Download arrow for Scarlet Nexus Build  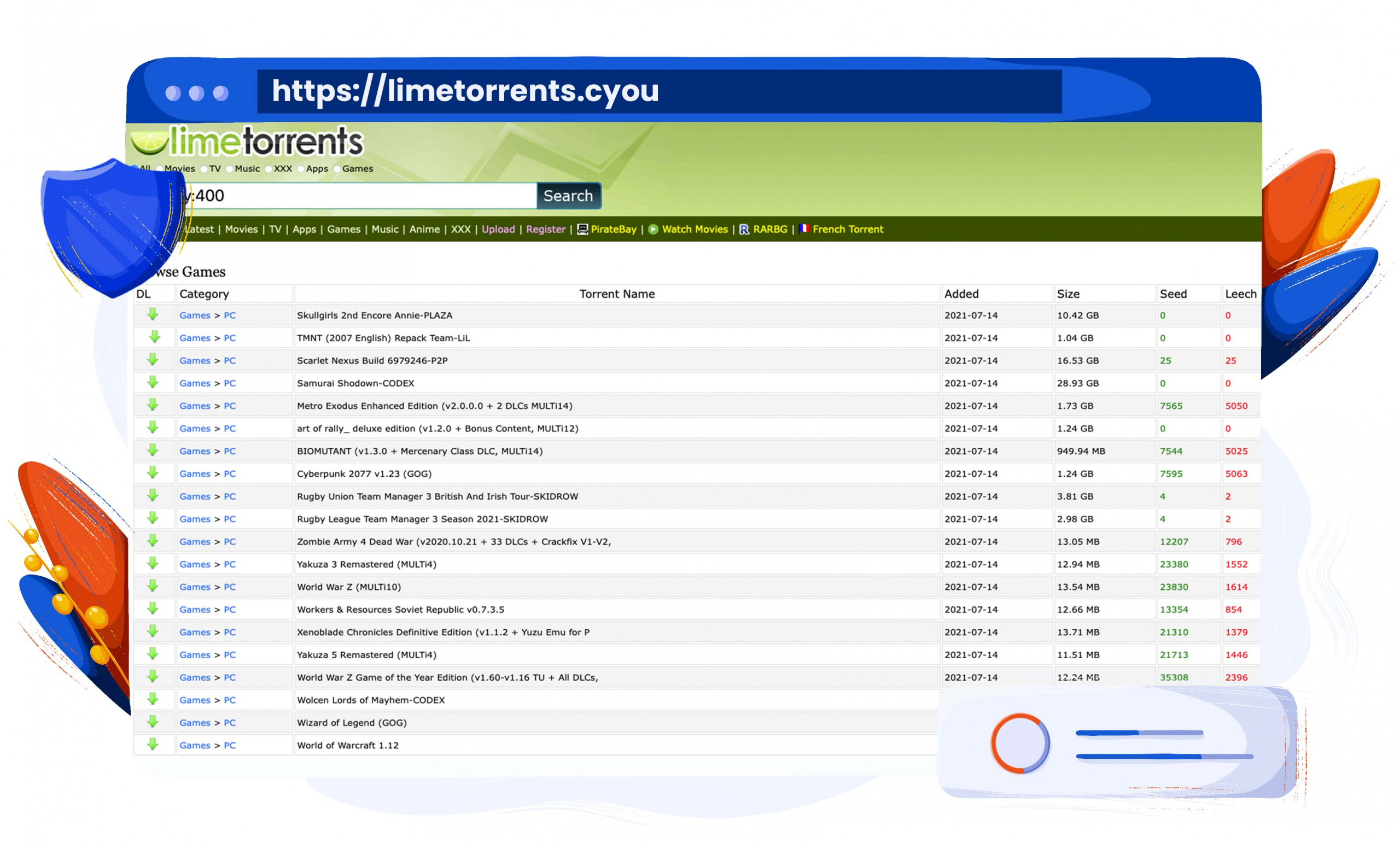click(152, 360)
